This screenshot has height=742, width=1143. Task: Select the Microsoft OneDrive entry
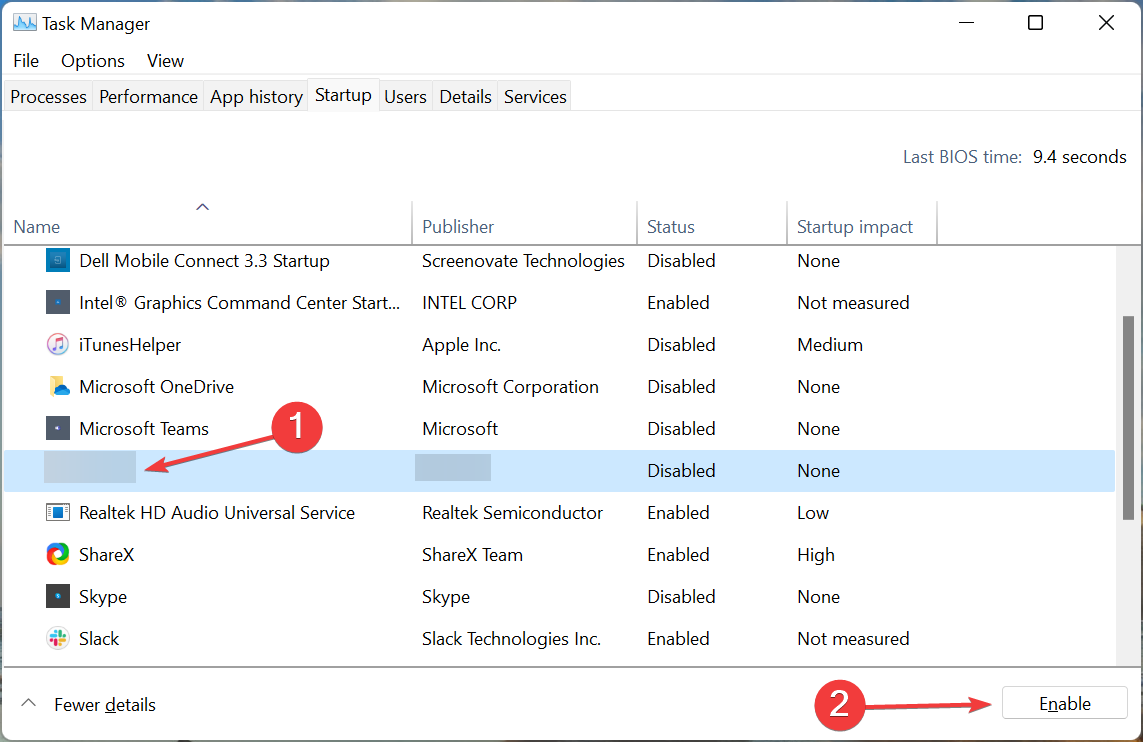click(x=156, y=386)
